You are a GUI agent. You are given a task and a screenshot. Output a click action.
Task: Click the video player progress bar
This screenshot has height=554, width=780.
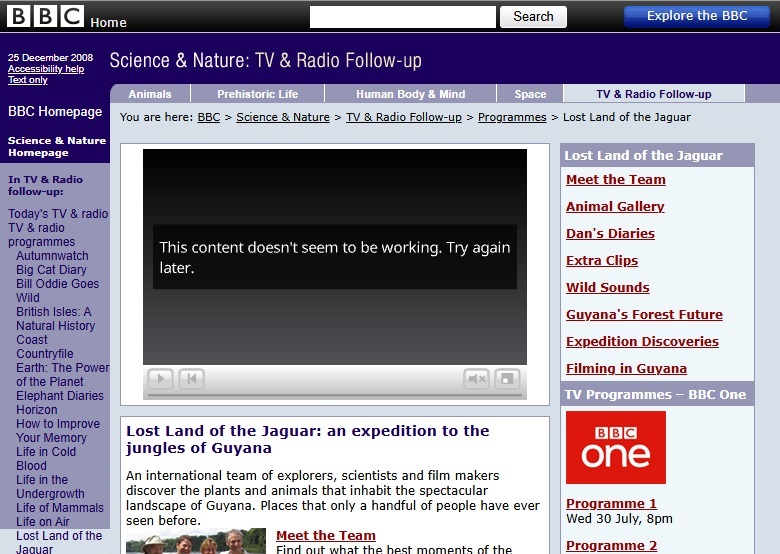pyautogui.click(x=335, y=395)
